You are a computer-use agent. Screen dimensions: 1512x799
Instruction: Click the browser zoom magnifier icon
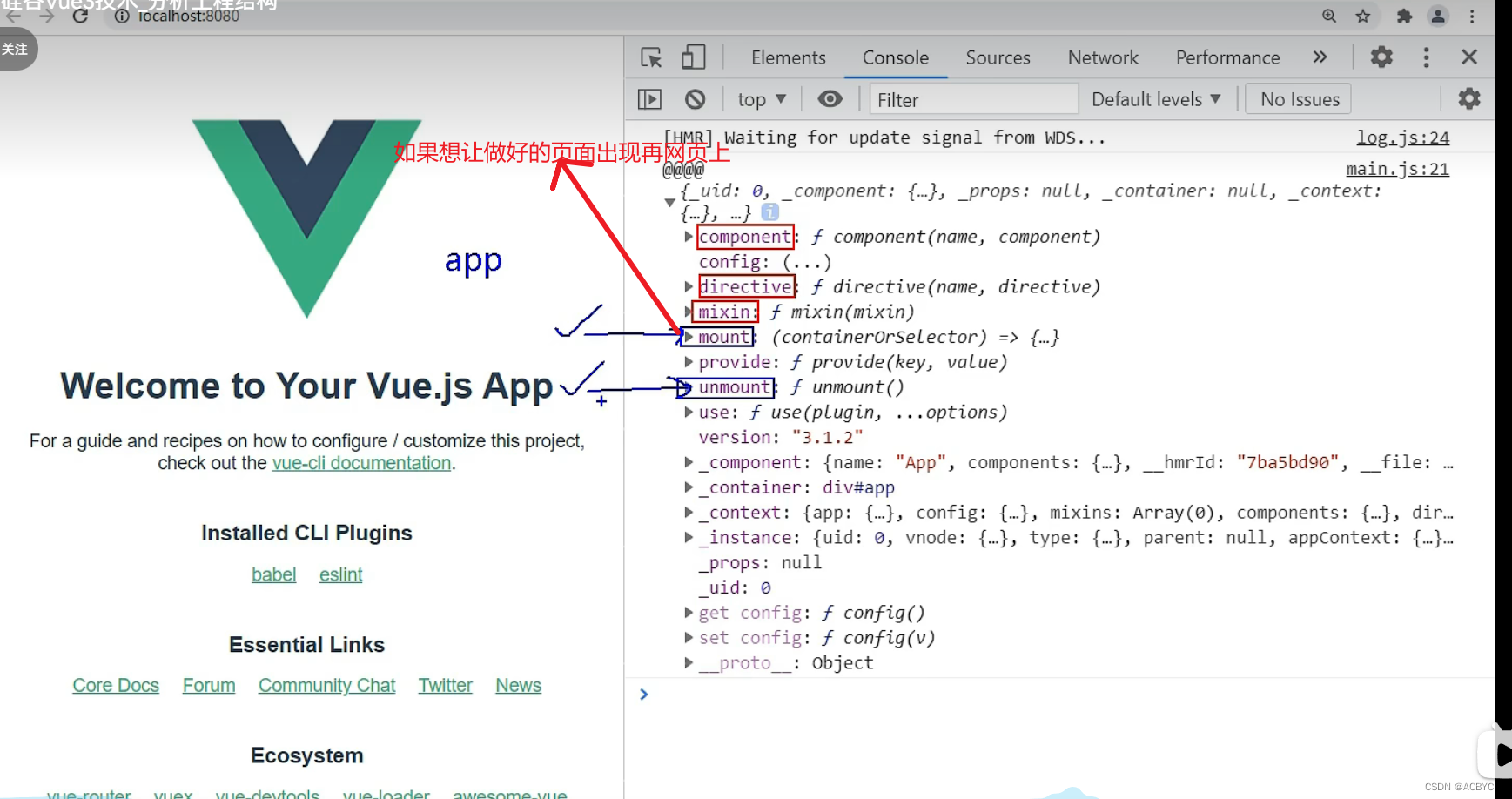[1329, 16]
